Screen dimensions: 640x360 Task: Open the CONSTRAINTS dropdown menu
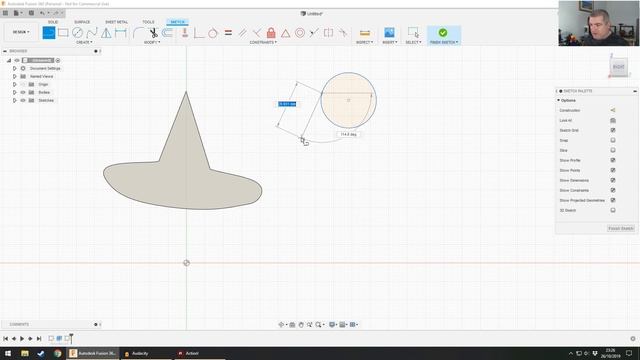(x=263, y=42)
